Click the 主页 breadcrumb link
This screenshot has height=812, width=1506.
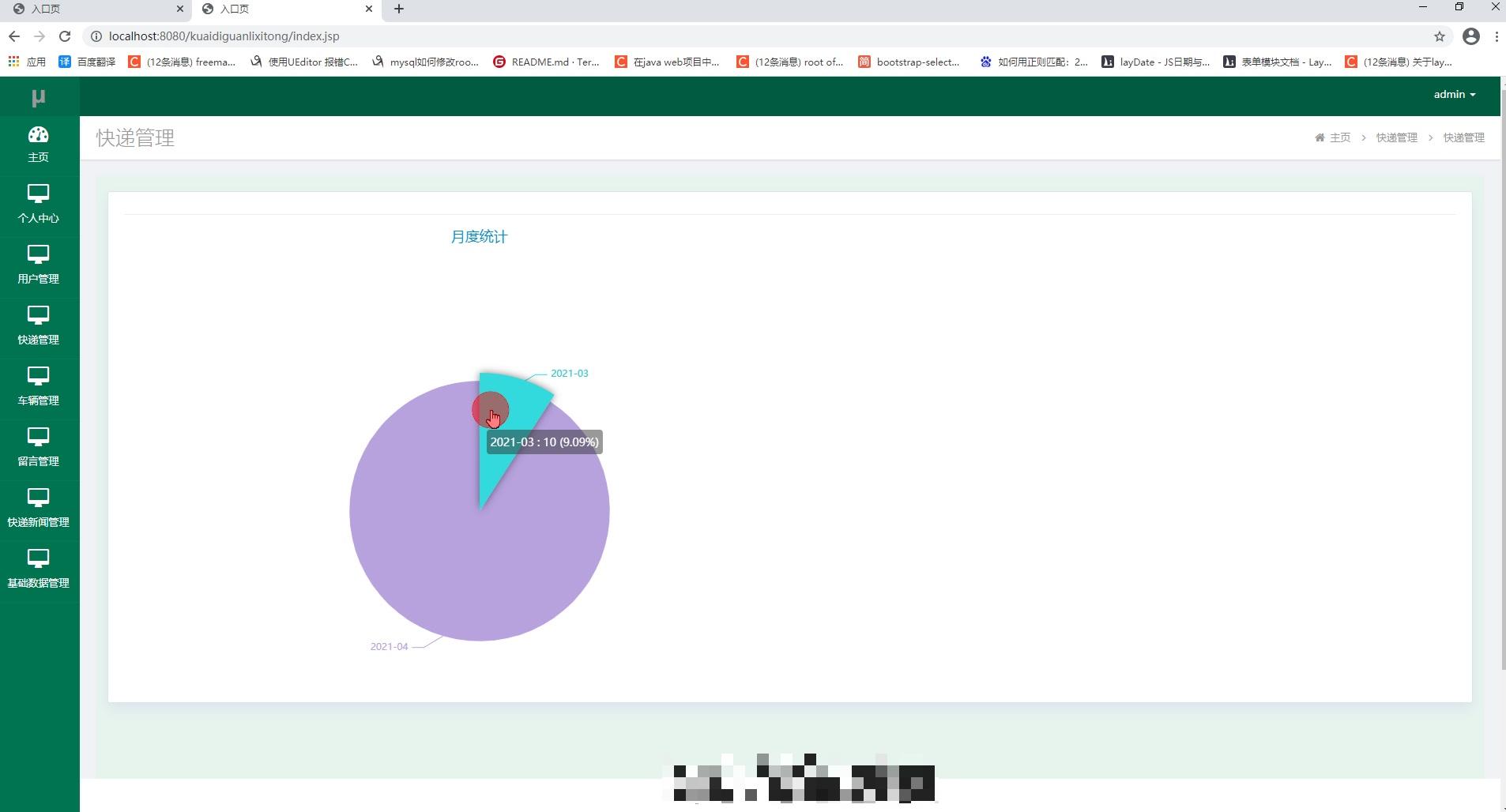pos(1339,137)
